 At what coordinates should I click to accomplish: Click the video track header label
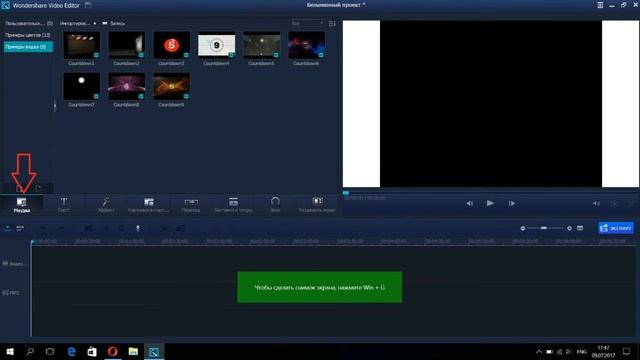(15, 264)
